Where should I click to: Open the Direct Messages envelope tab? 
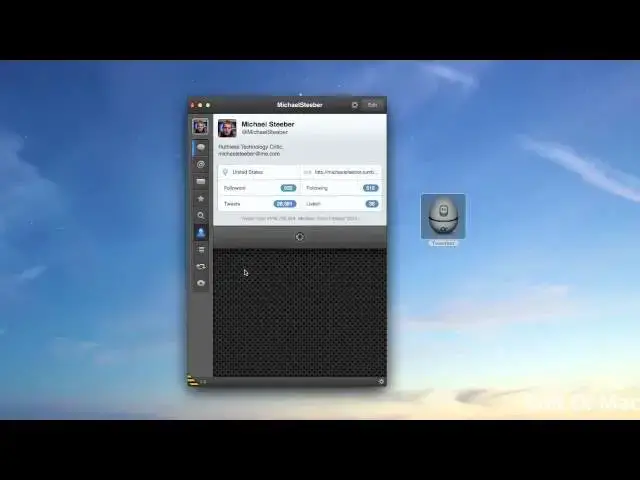[x=200, y=181]
